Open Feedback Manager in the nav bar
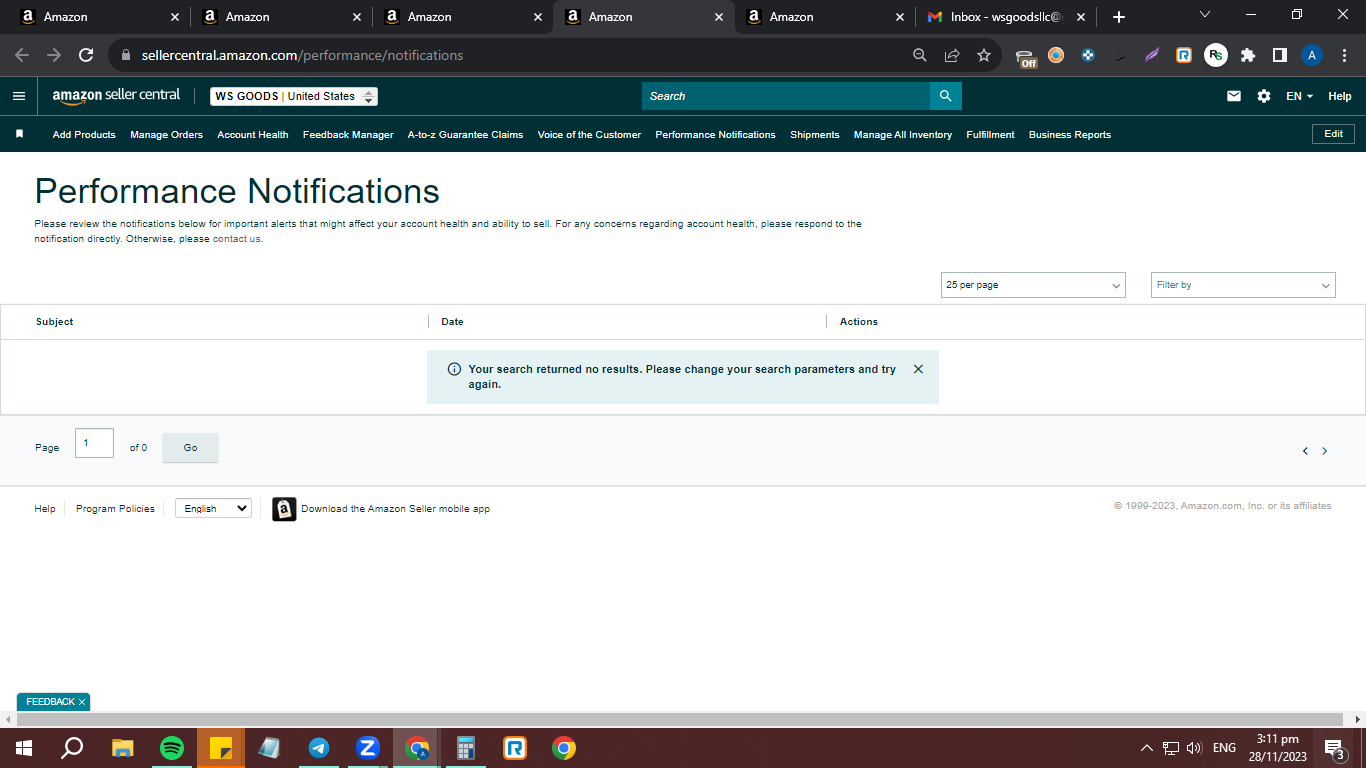Image resolution: width=1366 pixels, height=768 pixels. click(x=348, y=134)
